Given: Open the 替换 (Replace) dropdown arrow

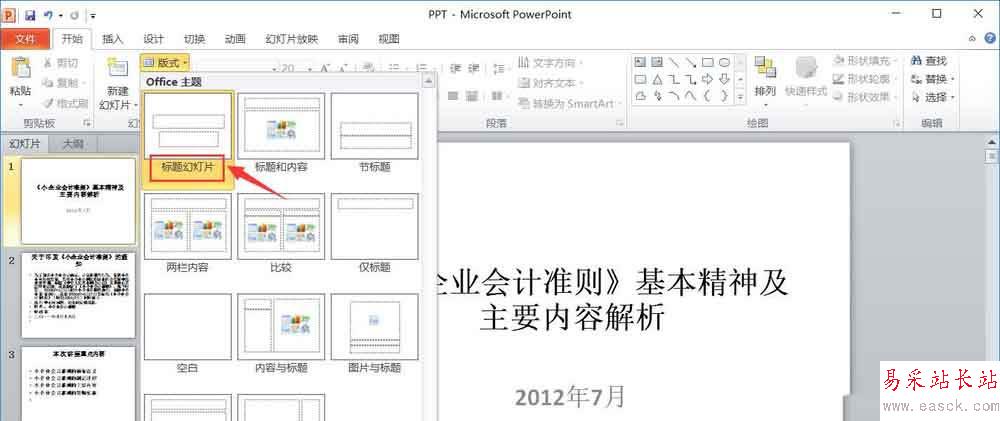Looking at the screenshot, I should pos(952,80).
